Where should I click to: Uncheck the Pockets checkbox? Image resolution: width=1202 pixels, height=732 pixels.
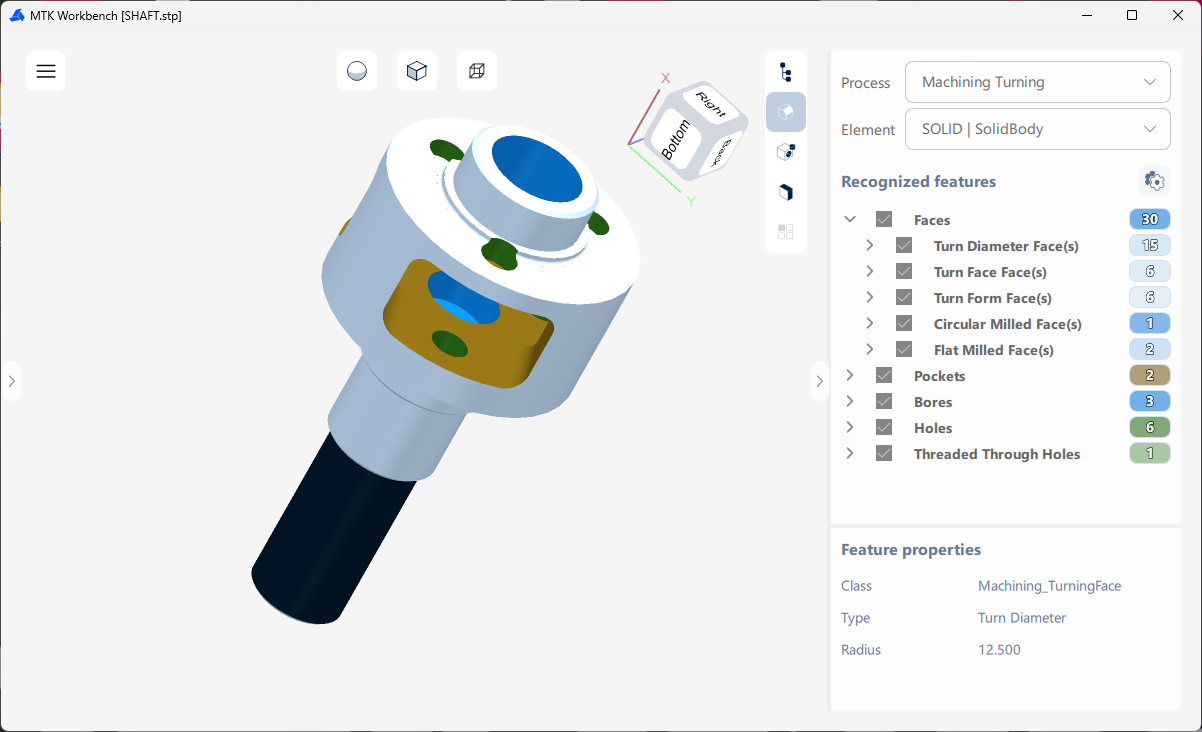[884, 376]
